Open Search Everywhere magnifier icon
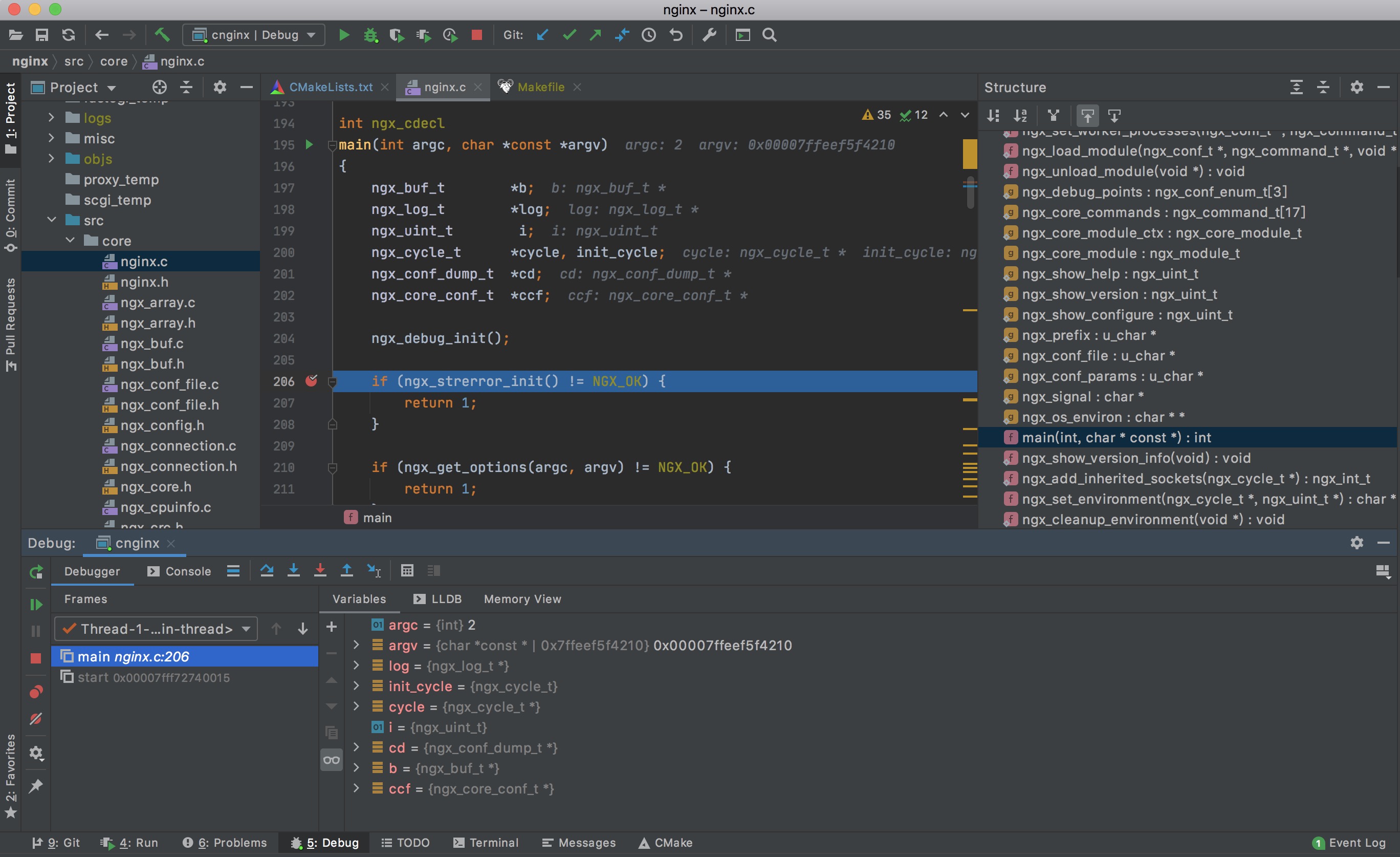The width and height of the screenshot is (1400, 857). point(769,35)
